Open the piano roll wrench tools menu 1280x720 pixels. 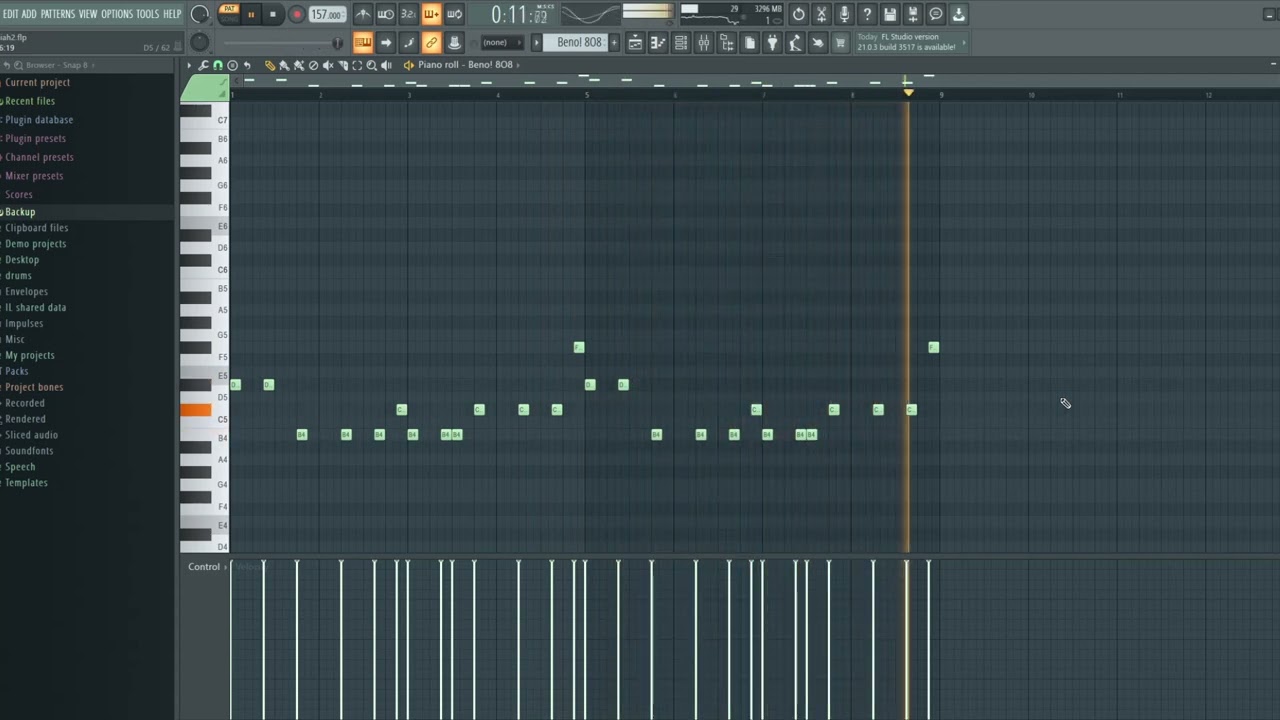click(204, 65)
